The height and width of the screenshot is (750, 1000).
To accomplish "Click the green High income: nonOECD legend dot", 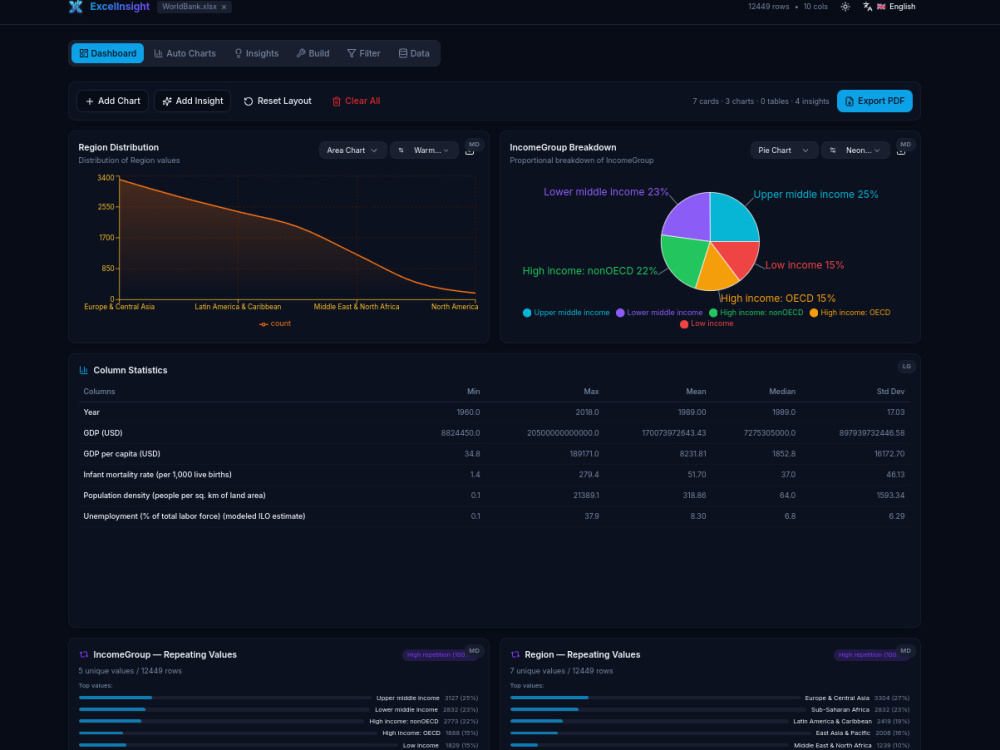I will tap(713, 312).
